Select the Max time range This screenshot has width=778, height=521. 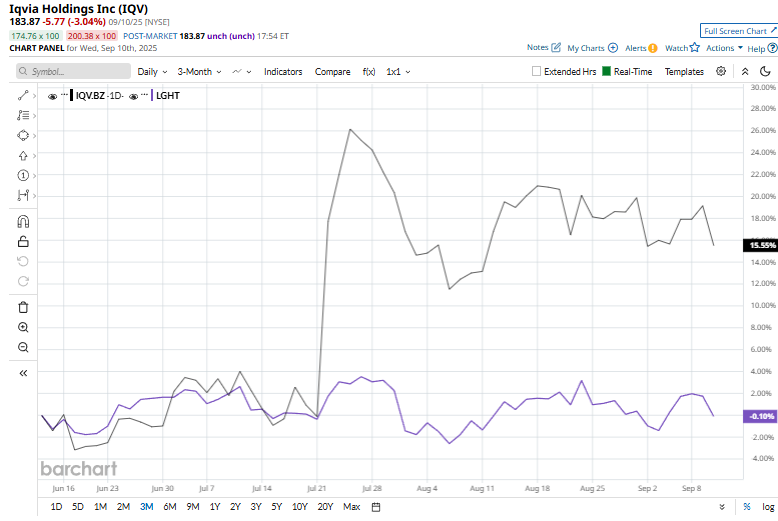tap(351, 507)
